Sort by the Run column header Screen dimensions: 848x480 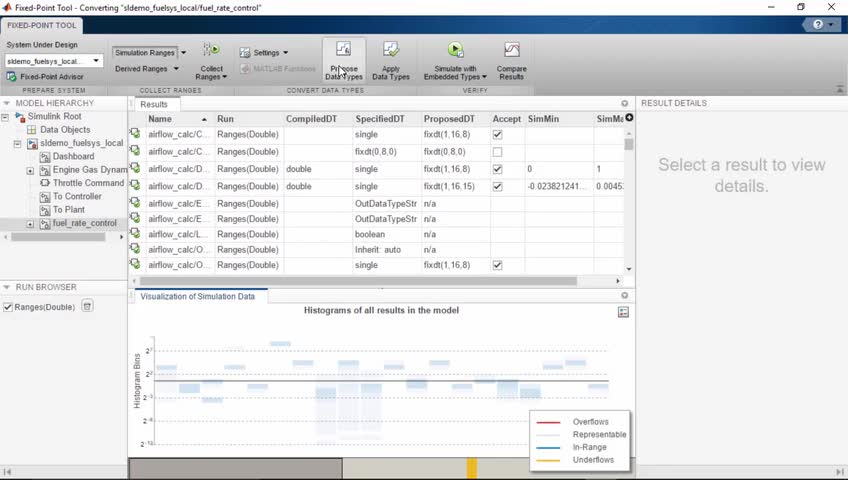249,119
